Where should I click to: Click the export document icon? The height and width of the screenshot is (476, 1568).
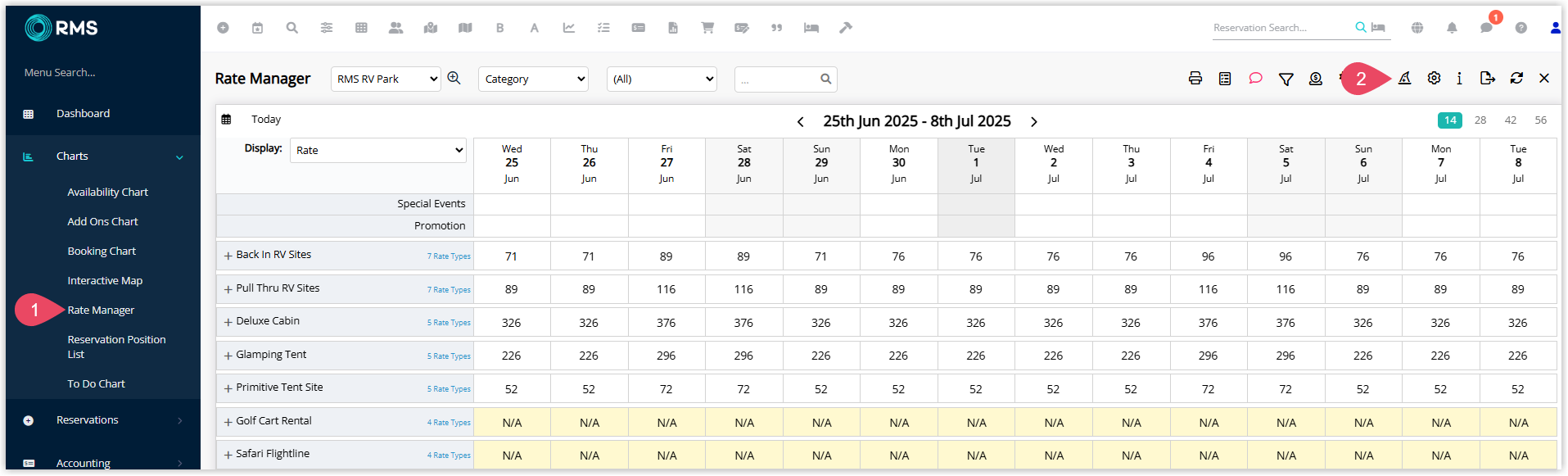pyautogui.click(x=1488, y=79)
